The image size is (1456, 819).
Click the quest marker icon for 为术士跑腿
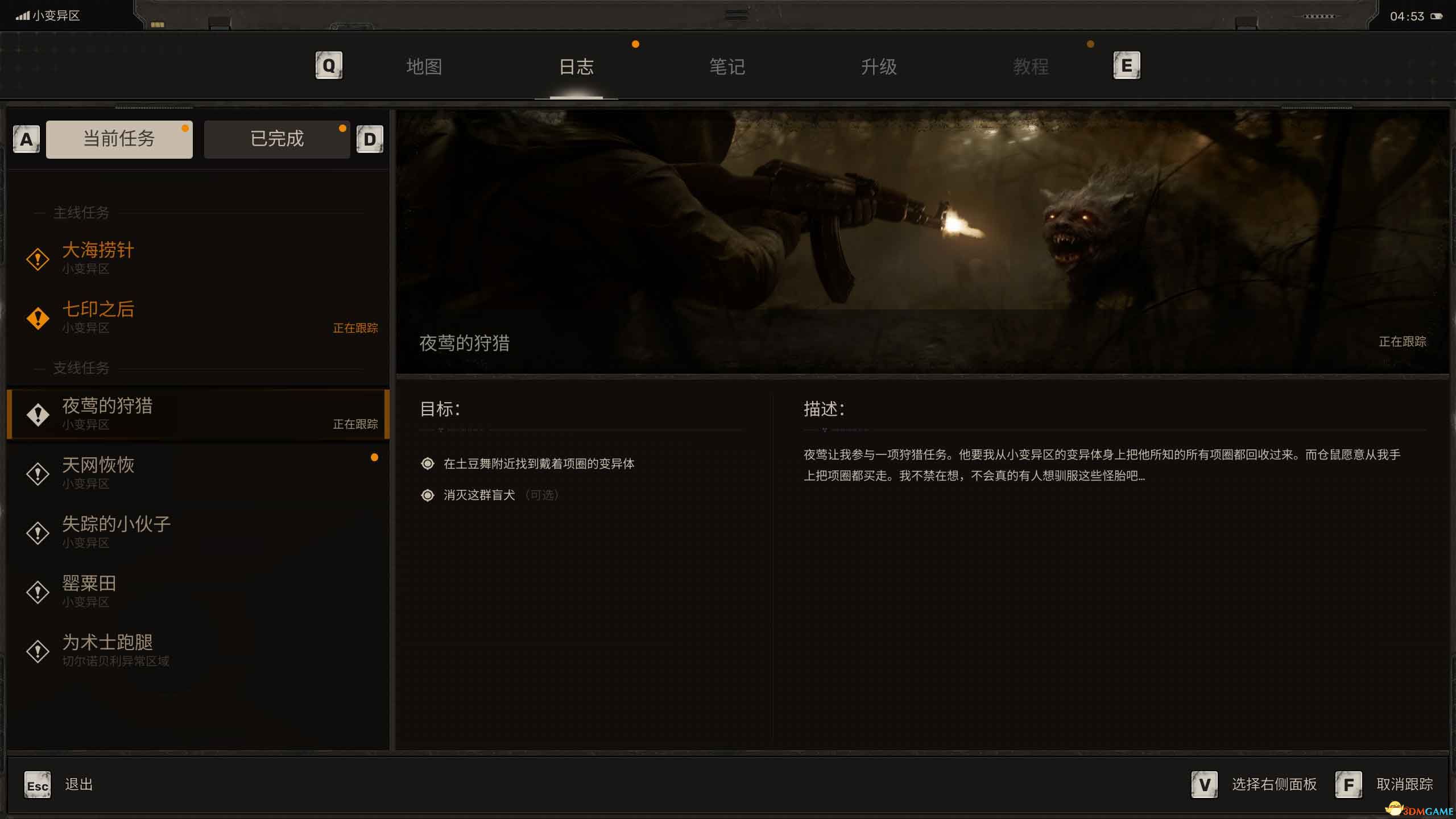click(38, 651)
